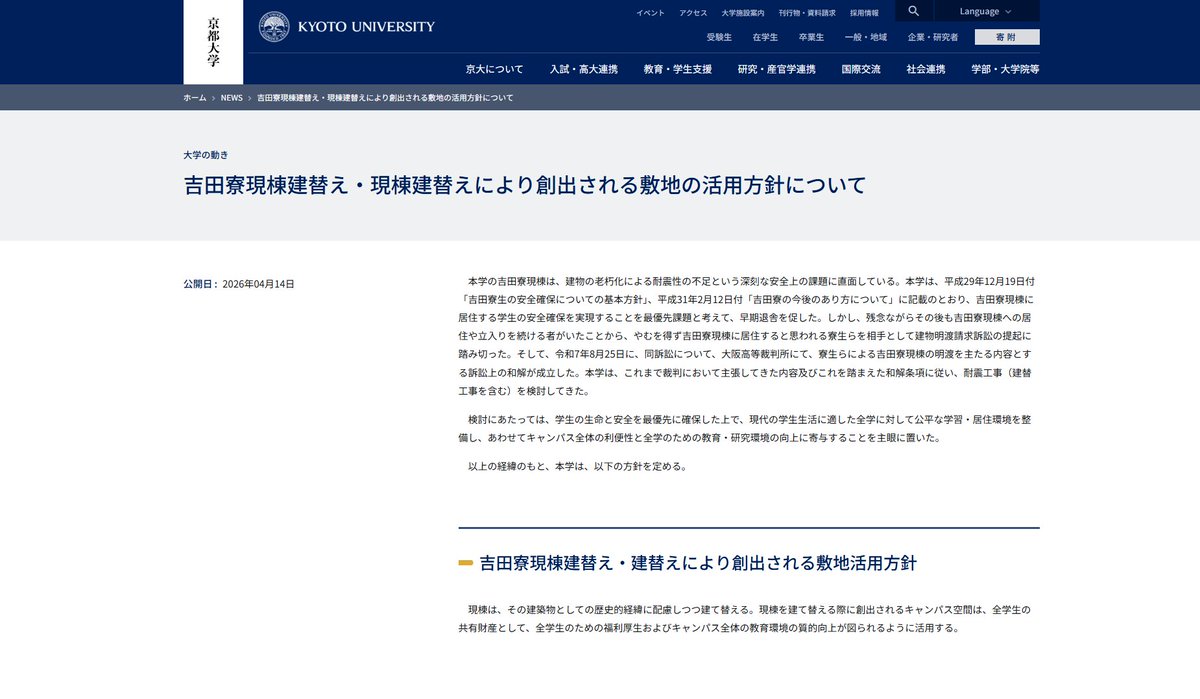Select 卒業生 audience link

(811, 37)
